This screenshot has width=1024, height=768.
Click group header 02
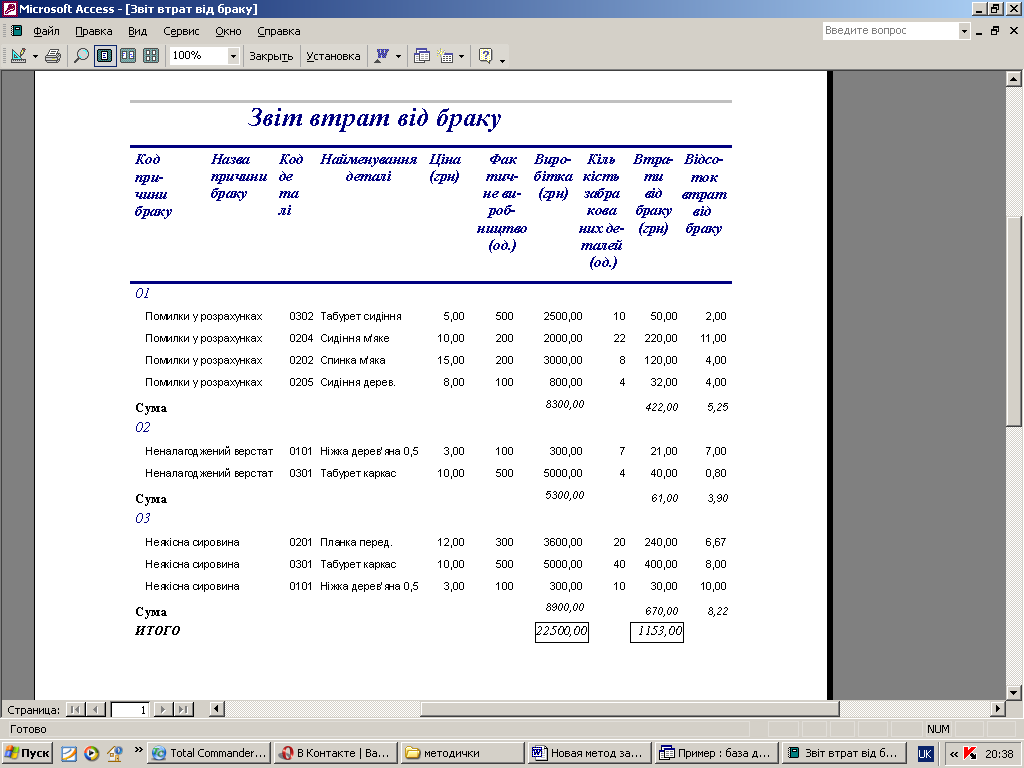(142, 427)
